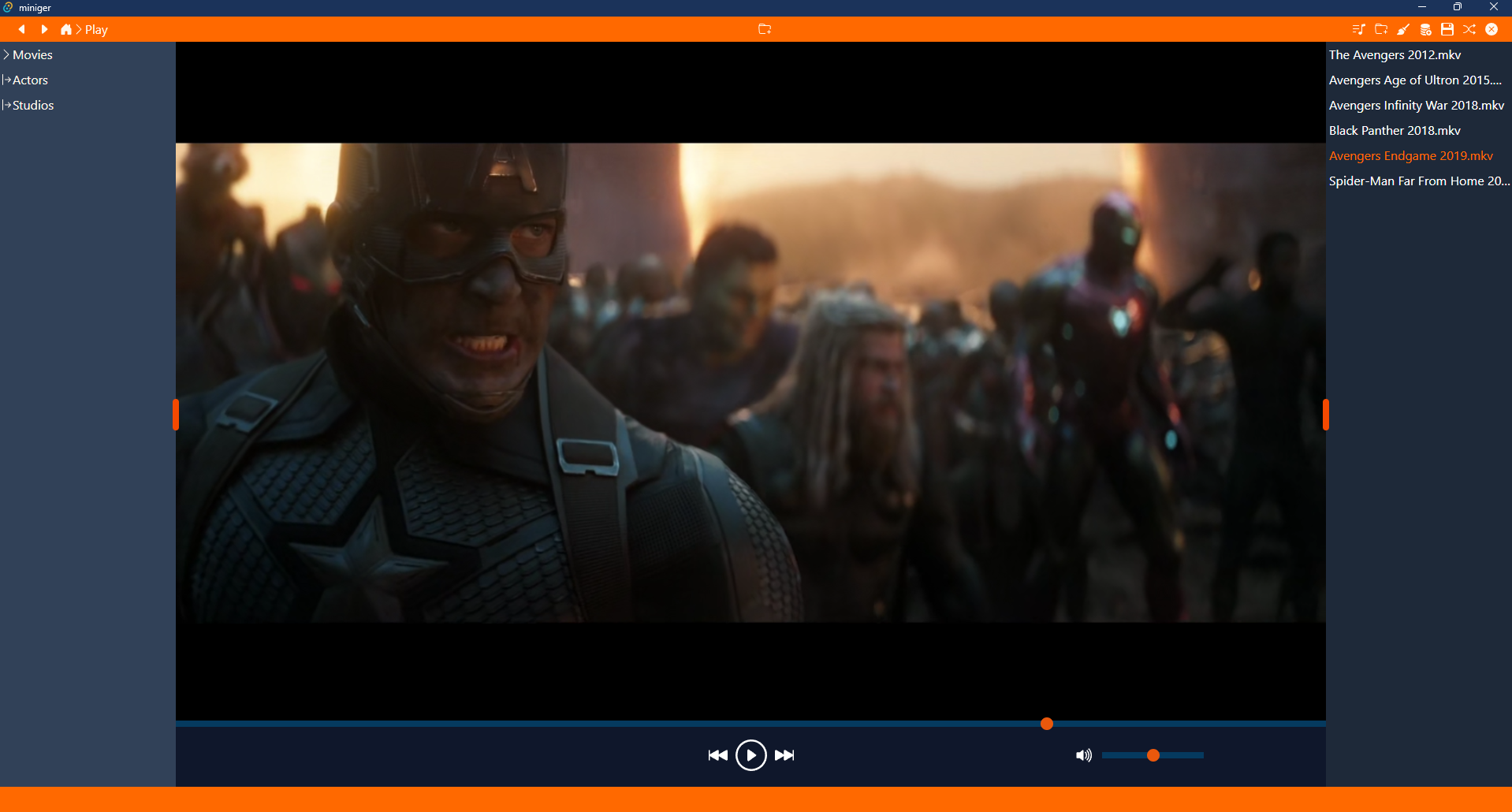The width and height of the screenshot is (1512, 812).
Task: Click the center folder-plus icon in top bar
Action: (x=764, y=29)
